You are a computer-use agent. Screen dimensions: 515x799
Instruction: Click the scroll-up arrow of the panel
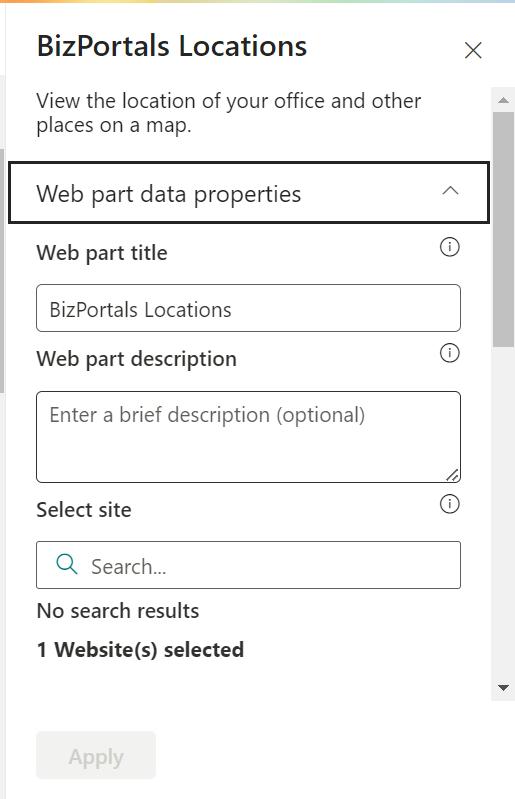(x=503, y=100)
